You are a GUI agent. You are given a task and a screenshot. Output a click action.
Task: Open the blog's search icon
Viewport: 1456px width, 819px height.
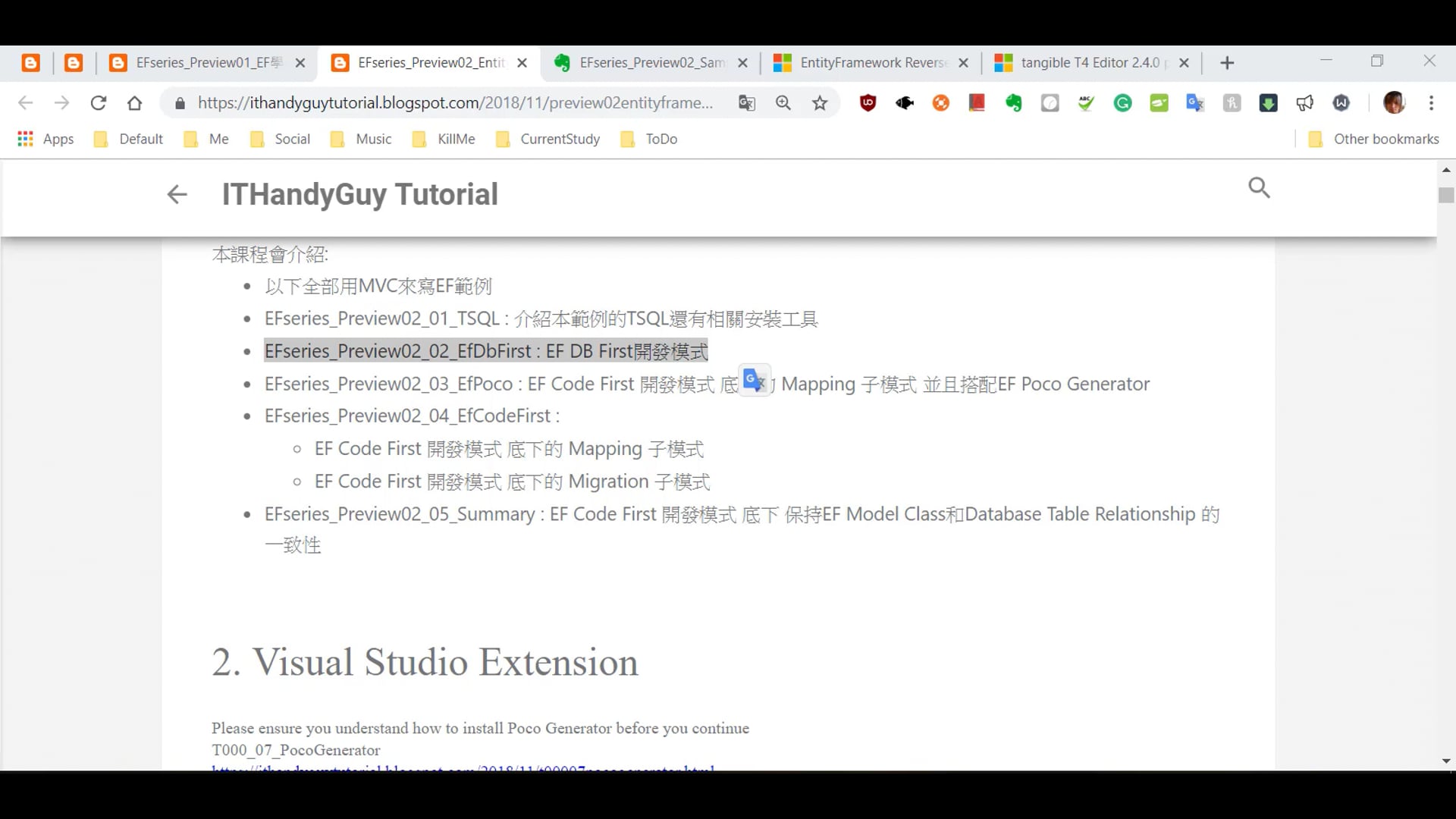pos(1259,187)
